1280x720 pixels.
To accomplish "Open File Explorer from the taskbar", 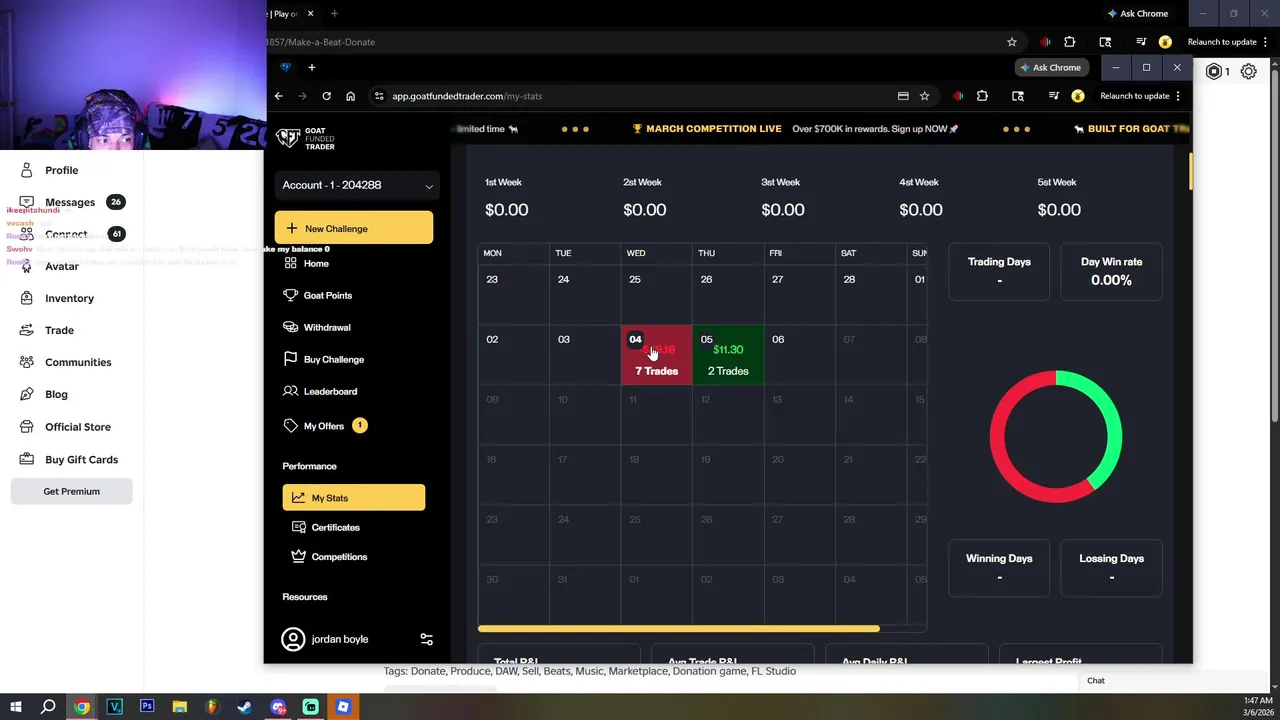I will click(179, 707).
